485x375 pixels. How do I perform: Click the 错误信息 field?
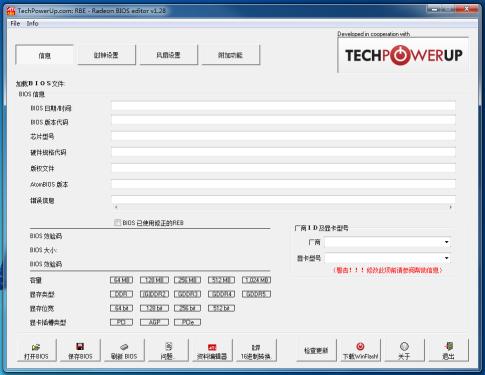283,200
